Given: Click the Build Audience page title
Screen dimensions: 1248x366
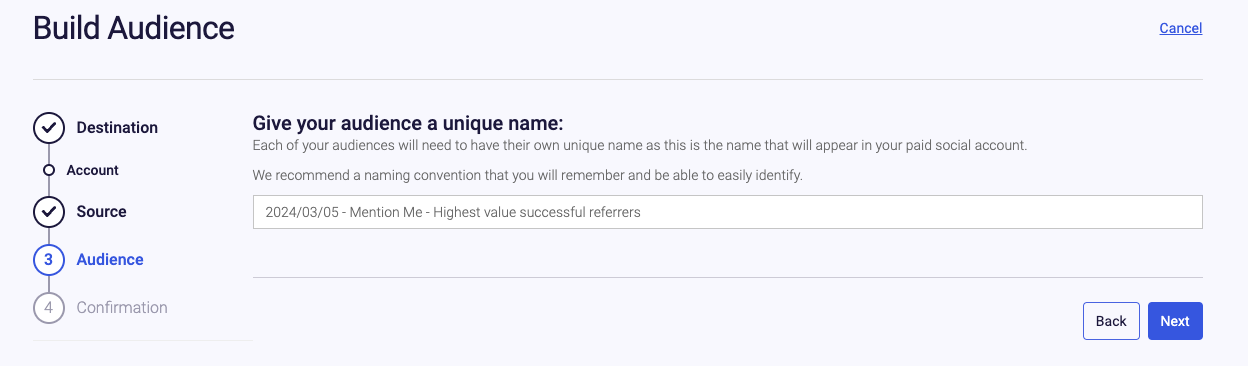Looking at the screenshot, I should [x=134, y=28].
